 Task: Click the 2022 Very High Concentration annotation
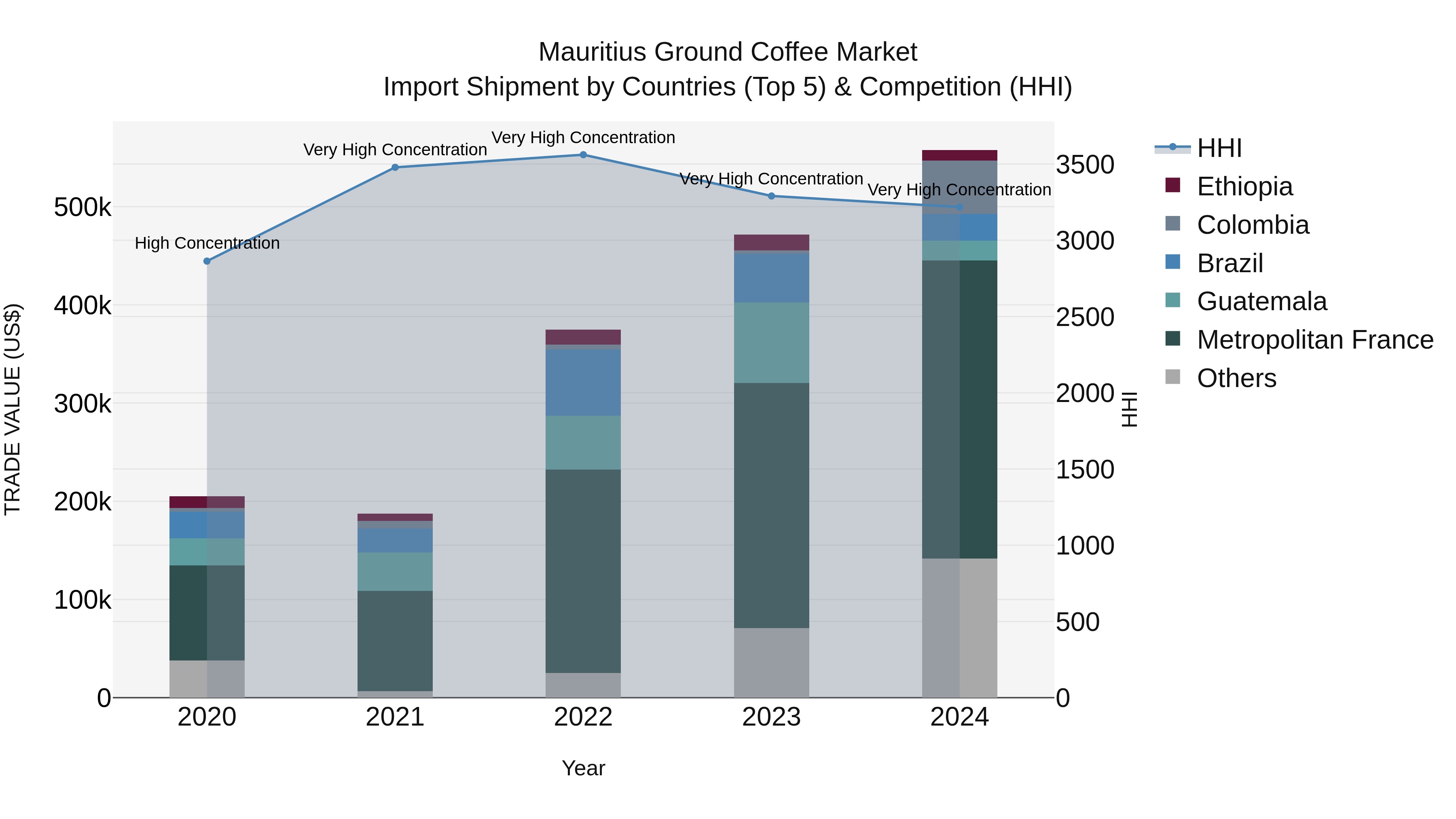pos(583,138)
